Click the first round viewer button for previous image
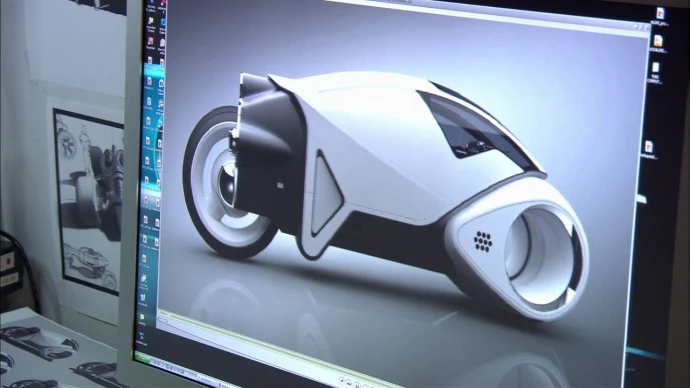The height and width of the screenshot is (388, 690). (341, 380)
